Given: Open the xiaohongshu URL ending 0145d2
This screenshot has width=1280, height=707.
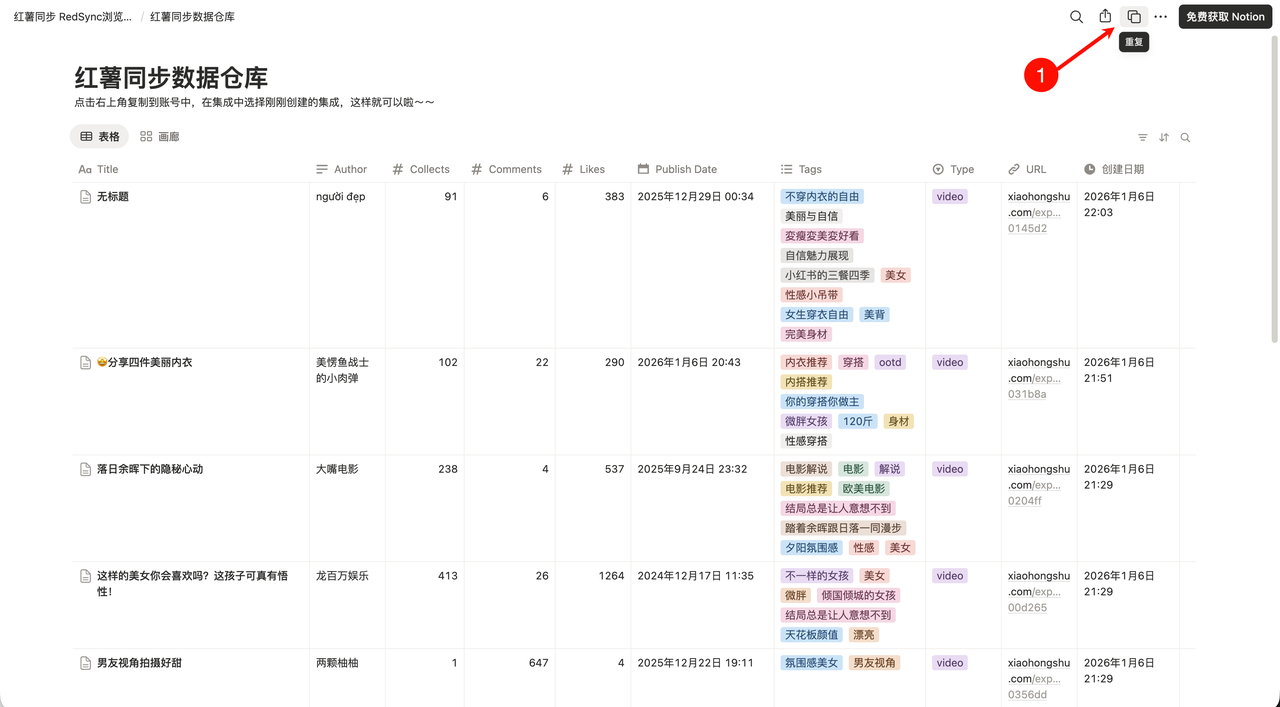Looking at the screenshot, I should coord(1038,212).
